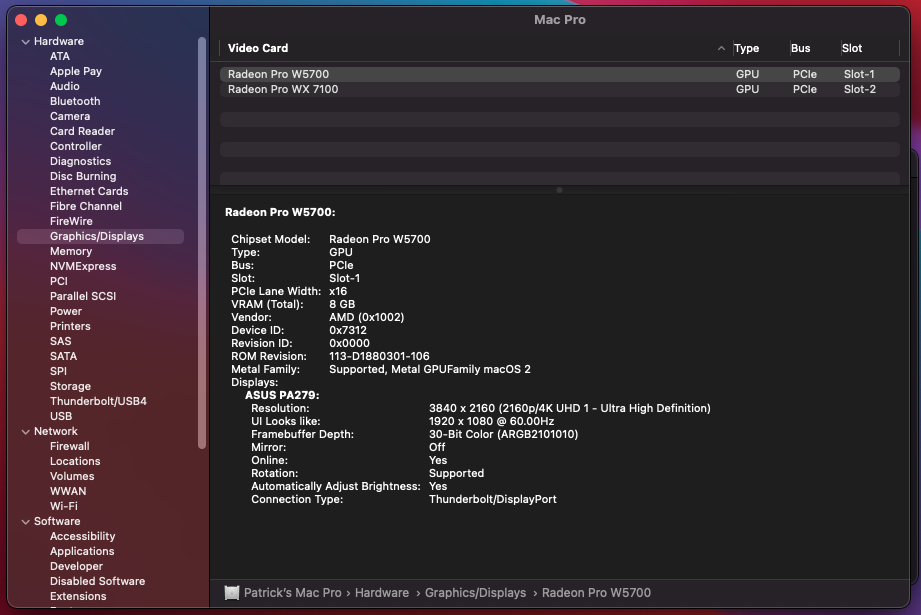Open SATA hardware section

[63, 357]
